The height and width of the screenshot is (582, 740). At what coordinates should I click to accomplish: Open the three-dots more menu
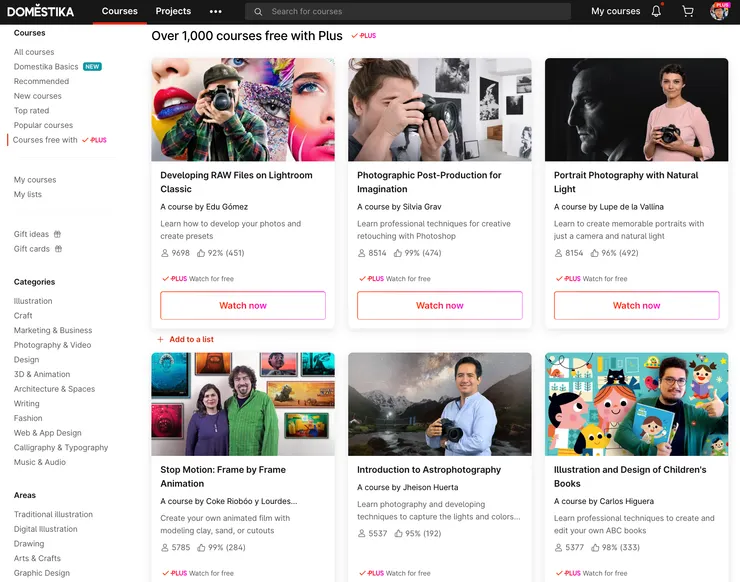tap(216, 11)
